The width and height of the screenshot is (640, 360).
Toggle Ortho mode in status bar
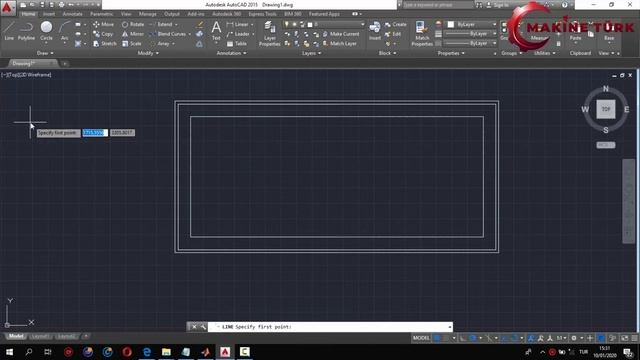tap(463, 338)
